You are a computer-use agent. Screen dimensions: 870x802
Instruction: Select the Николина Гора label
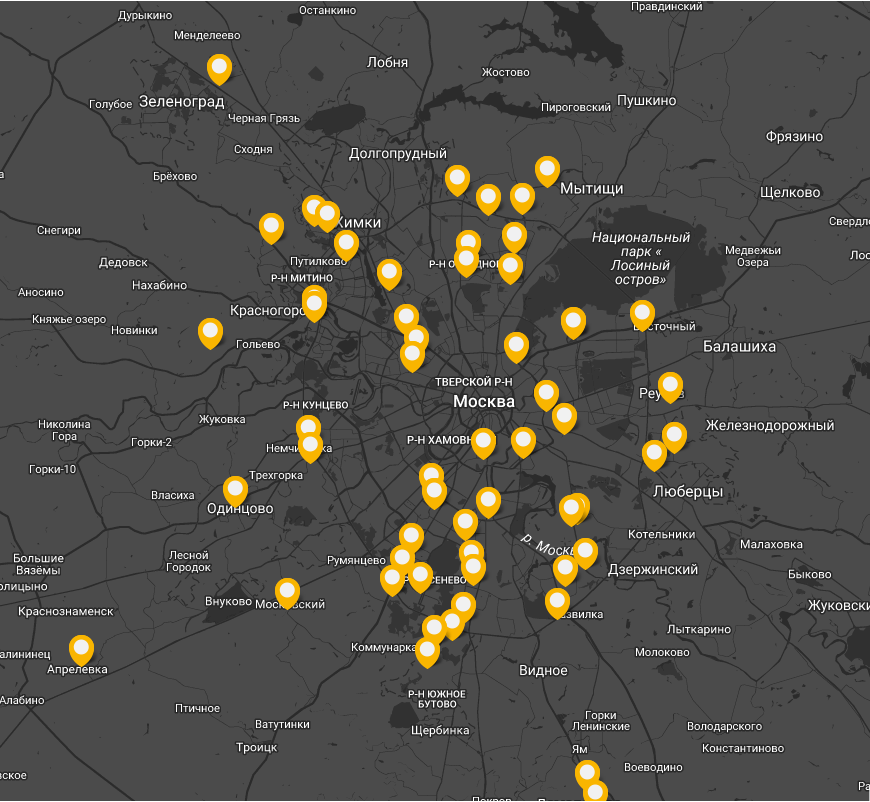(x=64, y=430)
